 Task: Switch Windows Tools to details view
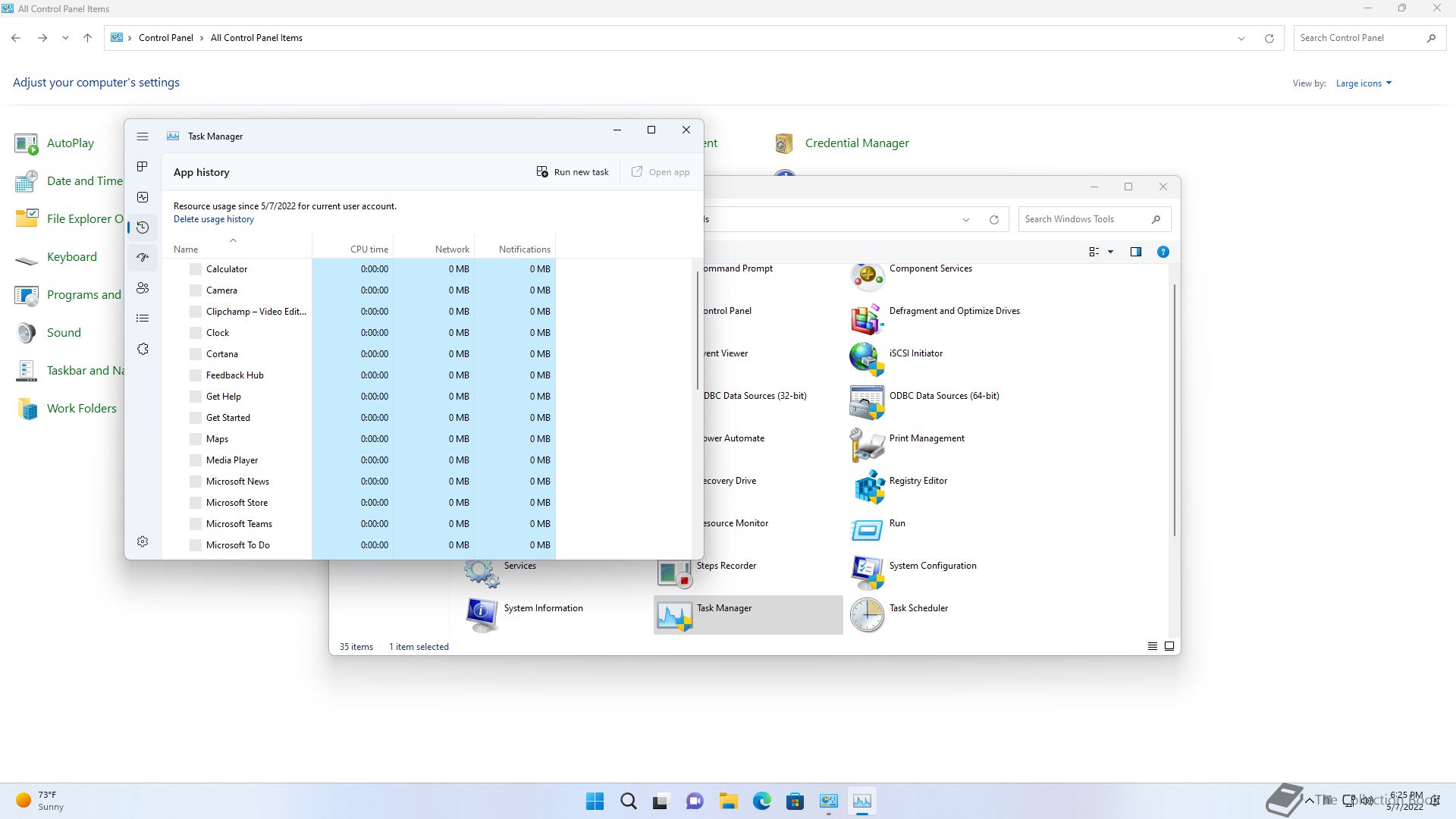click(x=1152, y=646)
